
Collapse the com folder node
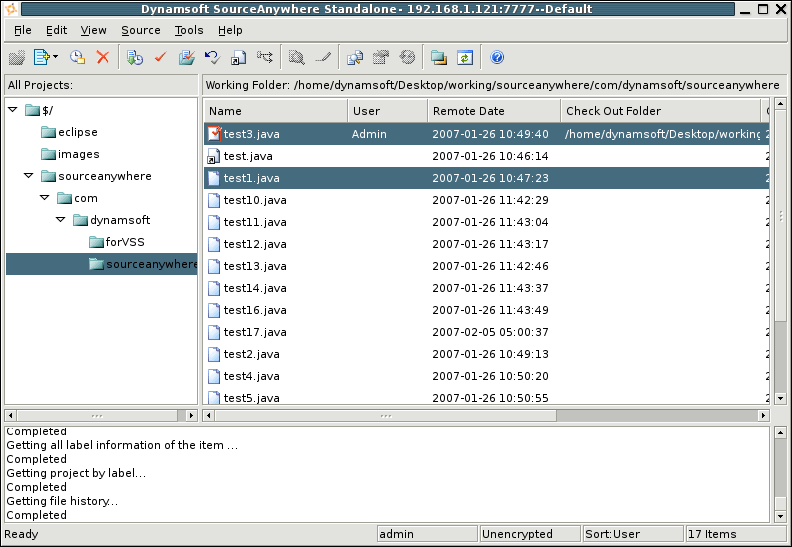(x=45, y=198)
